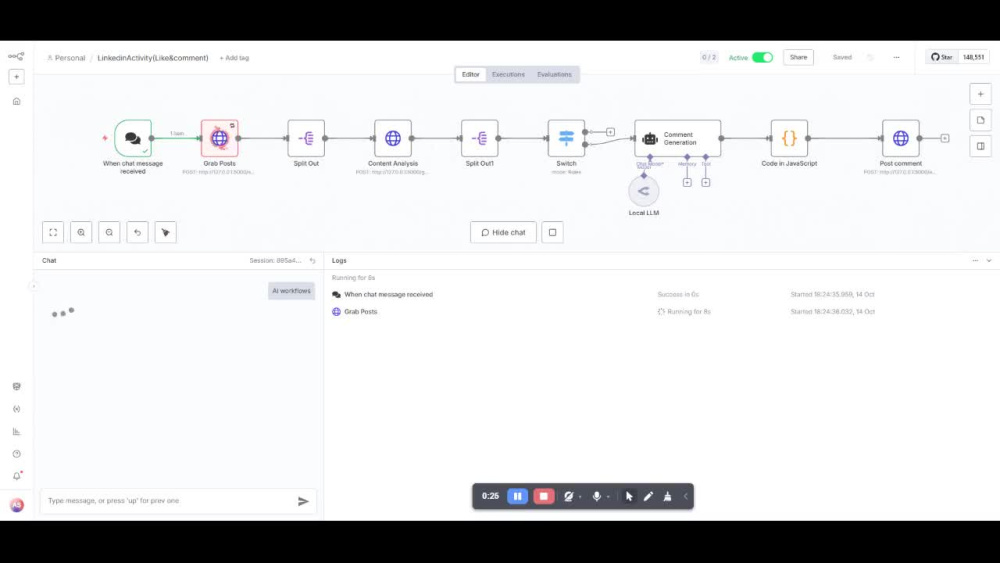
Task: Tidy up workflow nodes button
Action: pyautogui.click(x=165, y=232)
